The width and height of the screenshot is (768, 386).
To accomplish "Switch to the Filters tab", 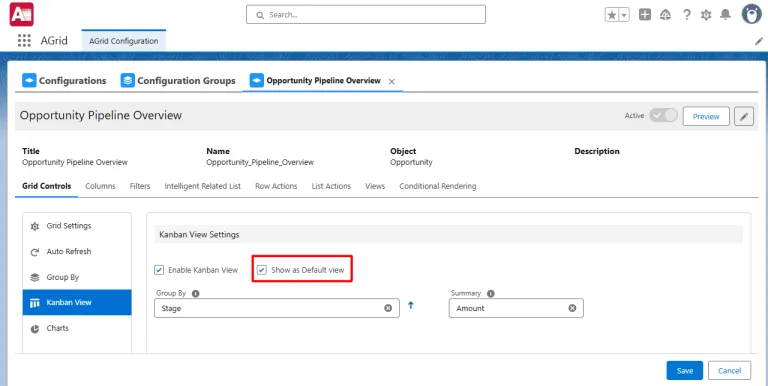I will (x=140, y=186).
